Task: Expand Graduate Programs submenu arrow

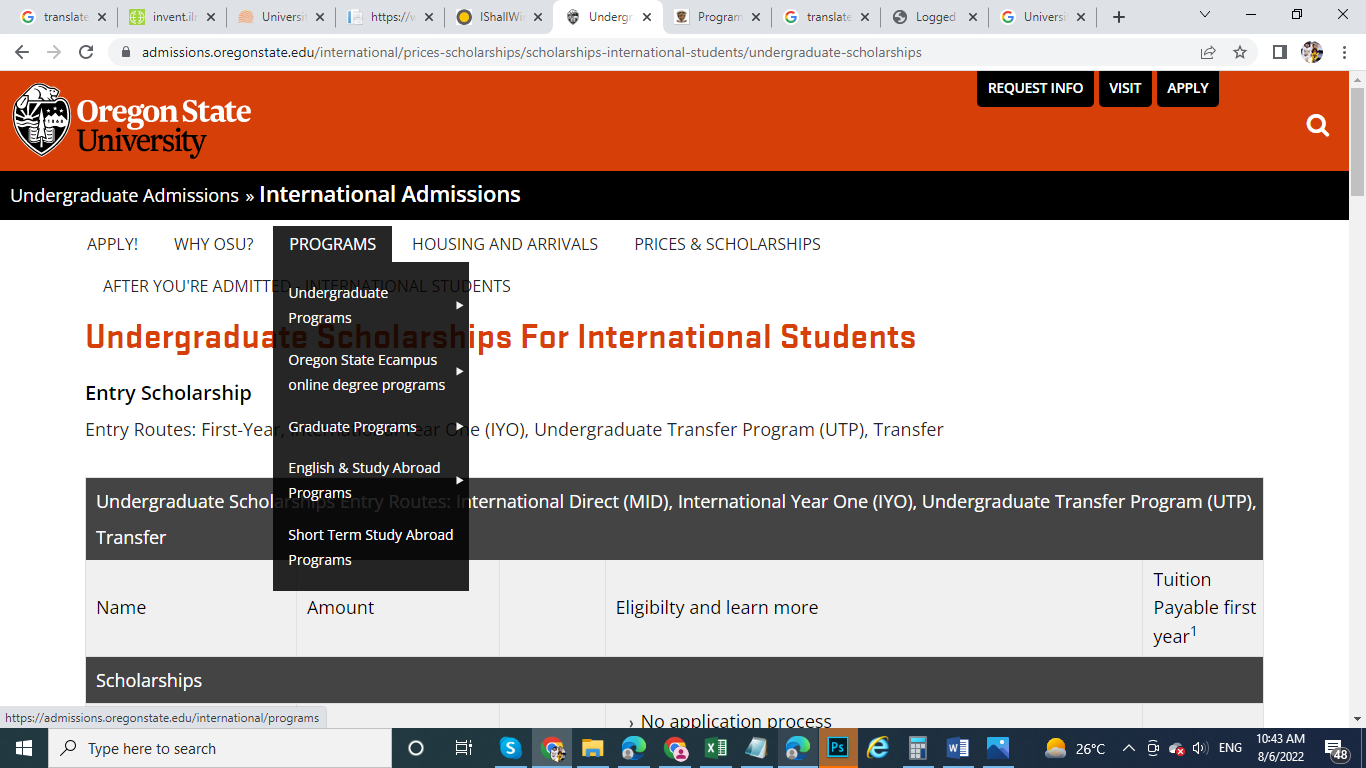Action: pos(460,427)
